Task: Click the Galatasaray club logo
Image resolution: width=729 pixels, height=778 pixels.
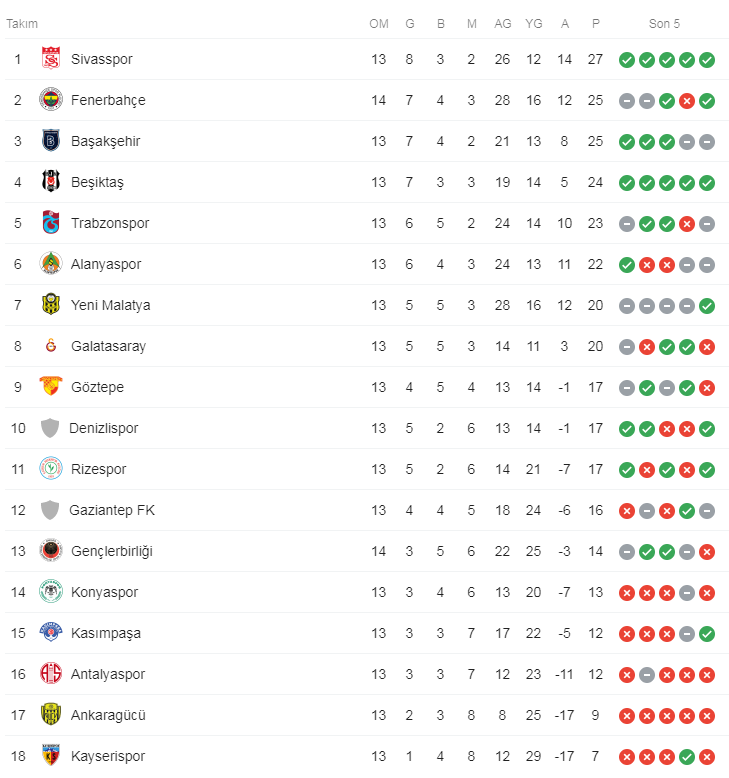Action: (x=51, y=346)
